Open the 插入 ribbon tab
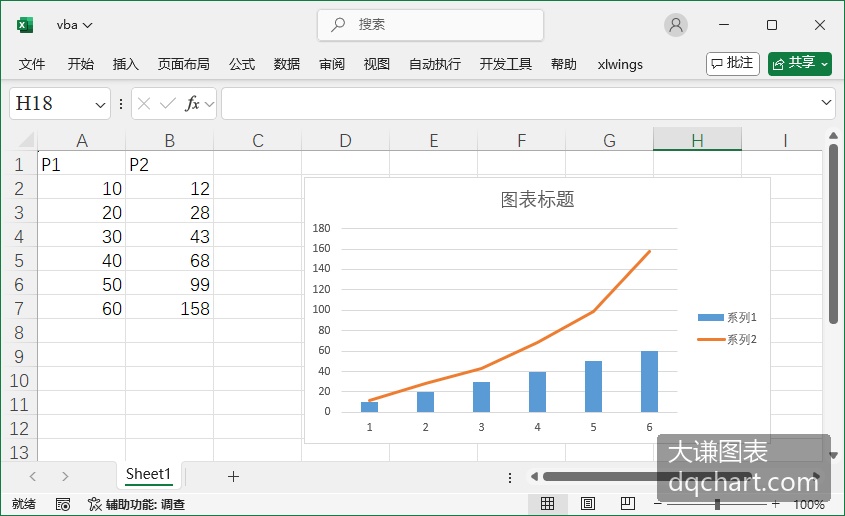 (x=126, y=64)
